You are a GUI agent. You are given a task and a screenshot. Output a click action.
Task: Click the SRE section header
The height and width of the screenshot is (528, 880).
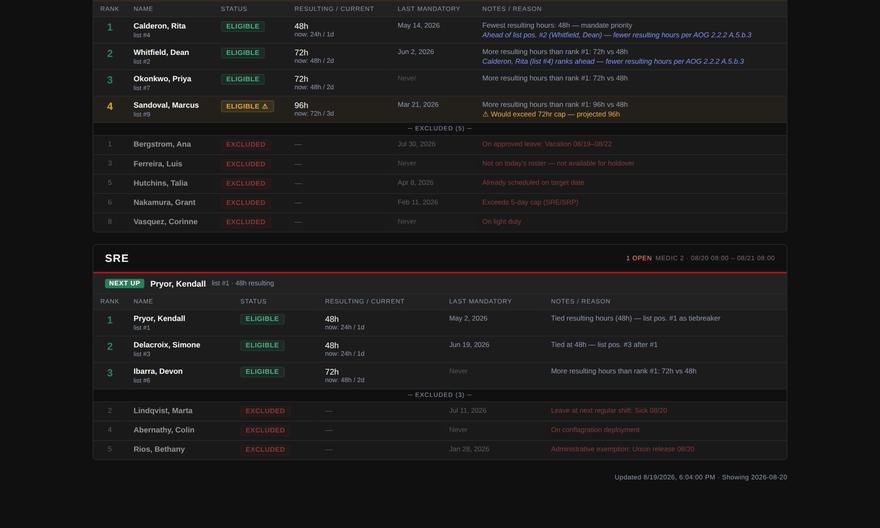[x=439, y=258]
